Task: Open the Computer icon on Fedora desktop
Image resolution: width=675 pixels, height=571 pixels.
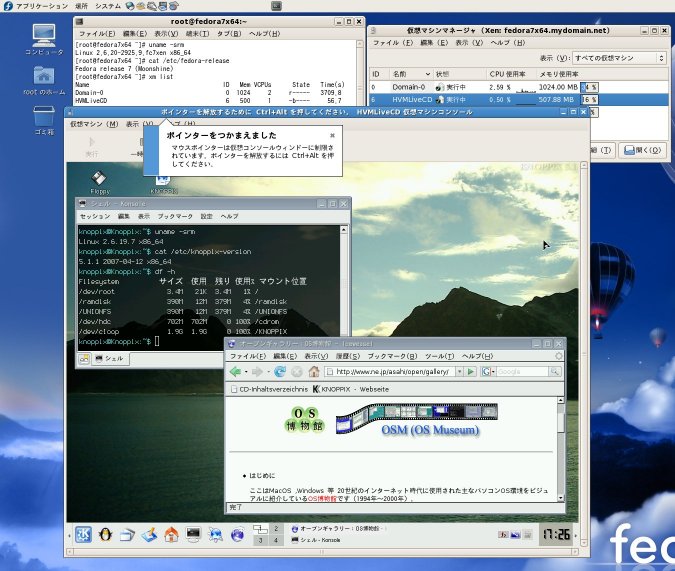Action: point(44,40)
